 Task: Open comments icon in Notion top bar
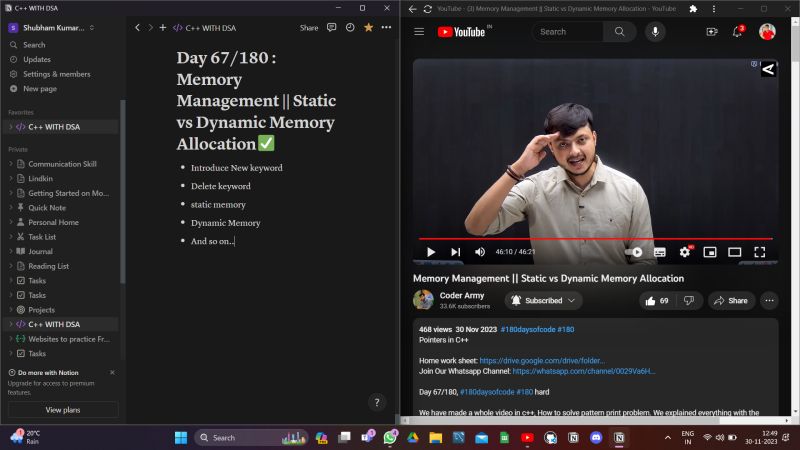point(332,27)
